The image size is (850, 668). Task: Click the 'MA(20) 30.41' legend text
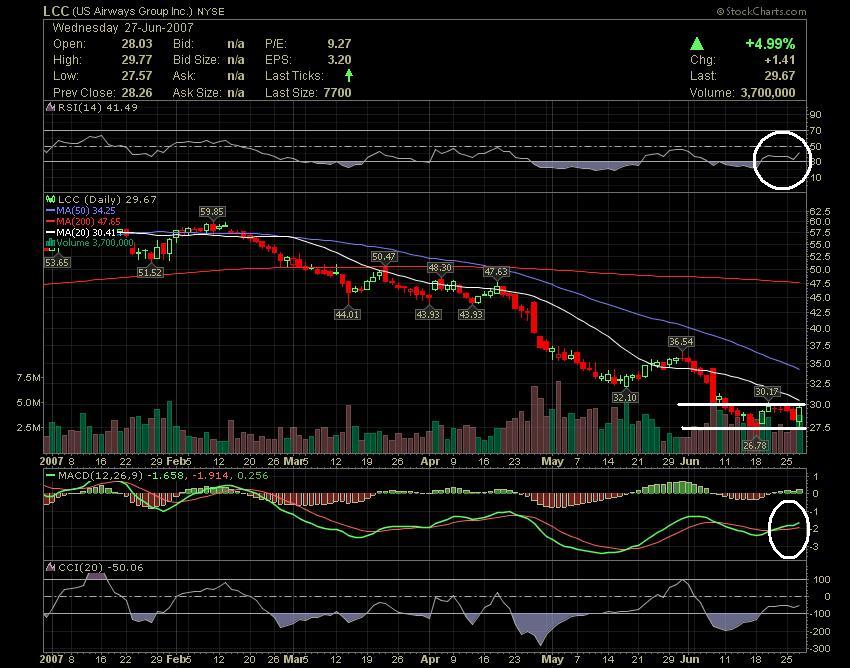tap(86, 232)
